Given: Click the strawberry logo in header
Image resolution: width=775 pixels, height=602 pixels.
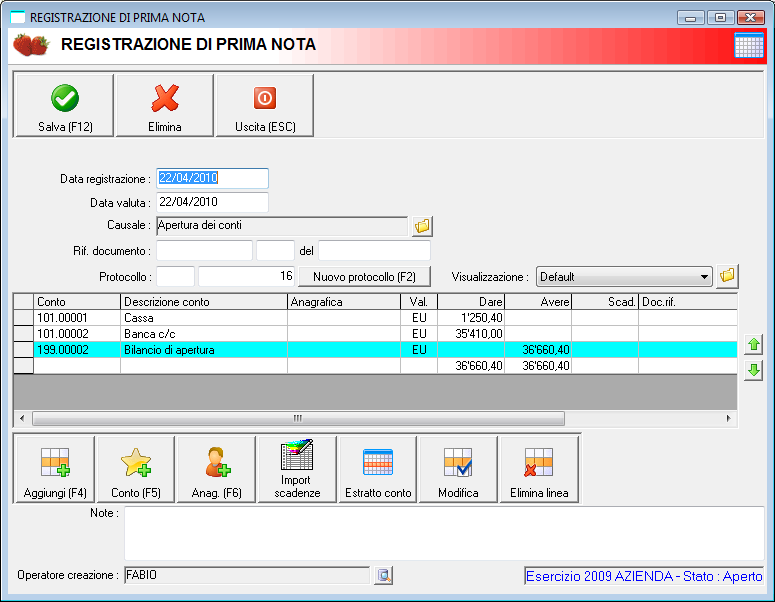Looking at the screenshot, I should [31, 44].
